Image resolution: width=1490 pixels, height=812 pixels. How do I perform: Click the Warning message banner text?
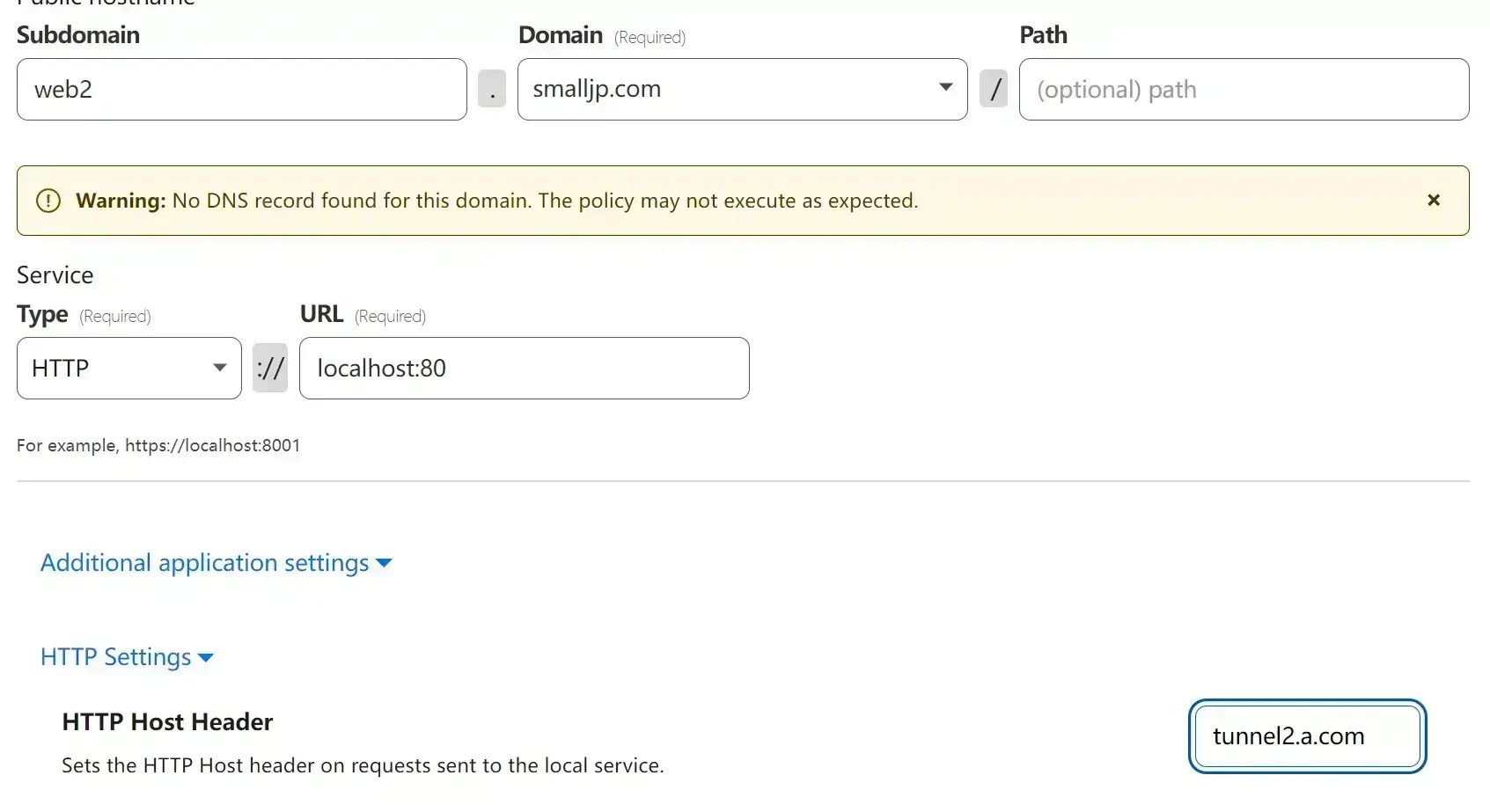[497, 201]
